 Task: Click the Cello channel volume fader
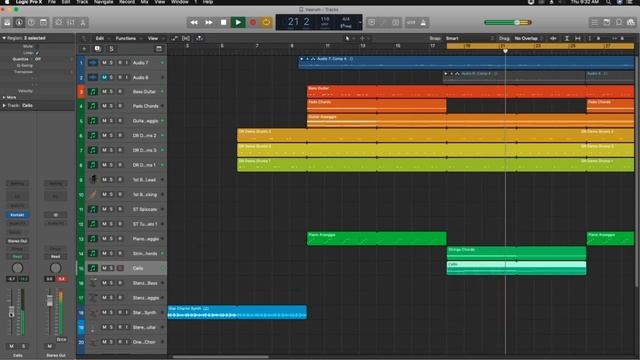tap(11, 313)
